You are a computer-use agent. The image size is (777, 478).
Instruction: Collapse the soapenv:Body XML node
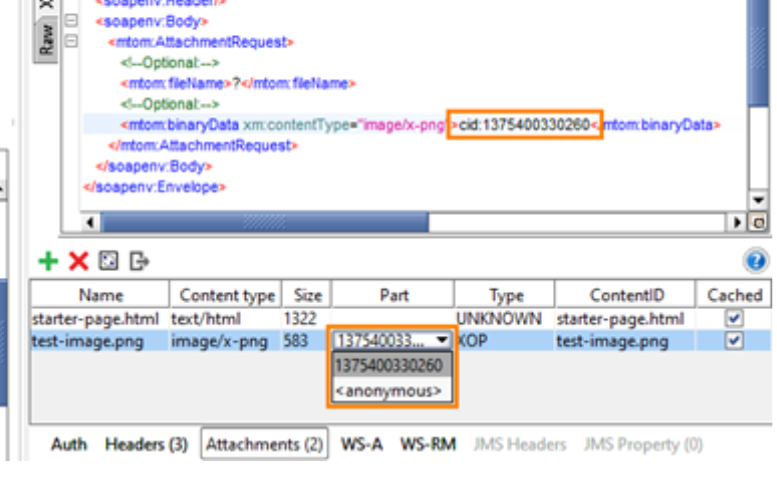[71, 20]
